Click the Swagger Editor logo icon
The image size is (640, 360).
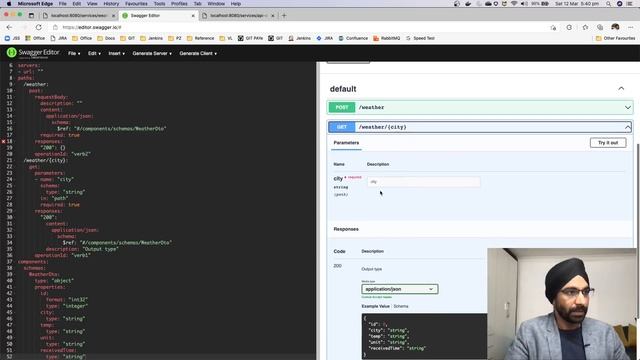(11, 53)
